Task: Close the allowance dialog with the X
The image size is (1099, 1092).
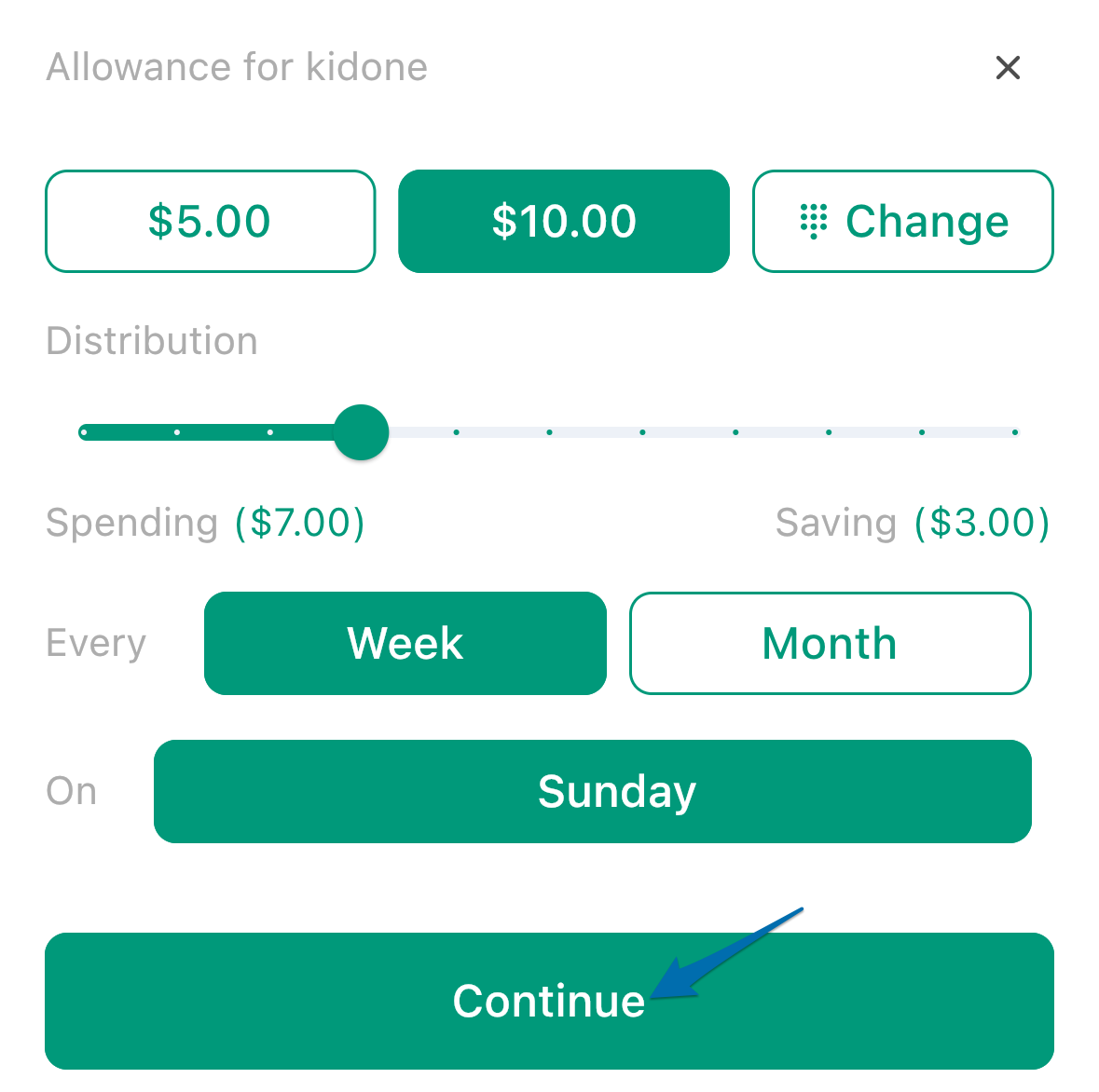Action: tap(1007, 68)
